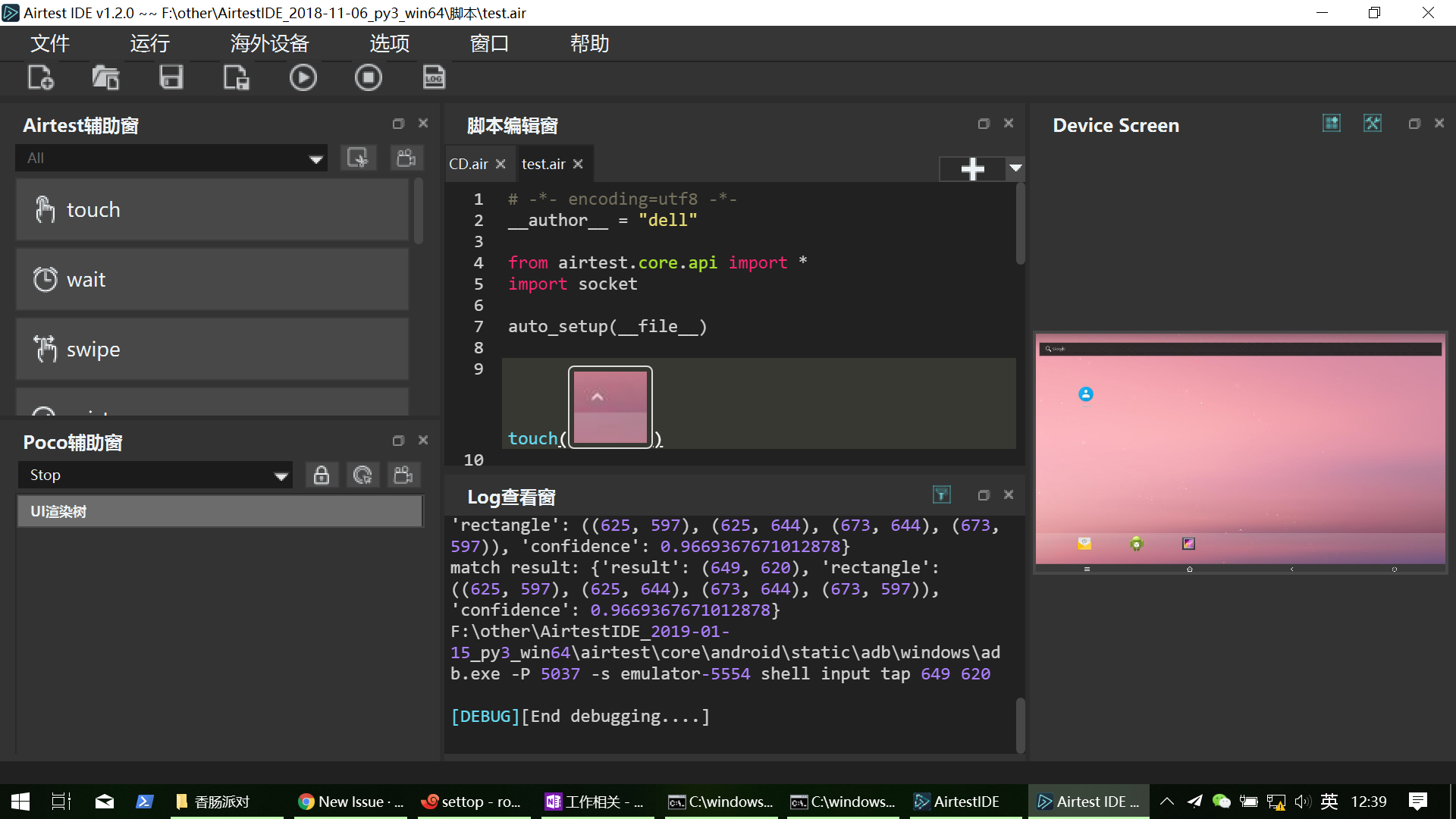Float the Poco辅助窗 panel
Image resolution: width=1456 pixels, height=819 pixels.
pos(398,441)
